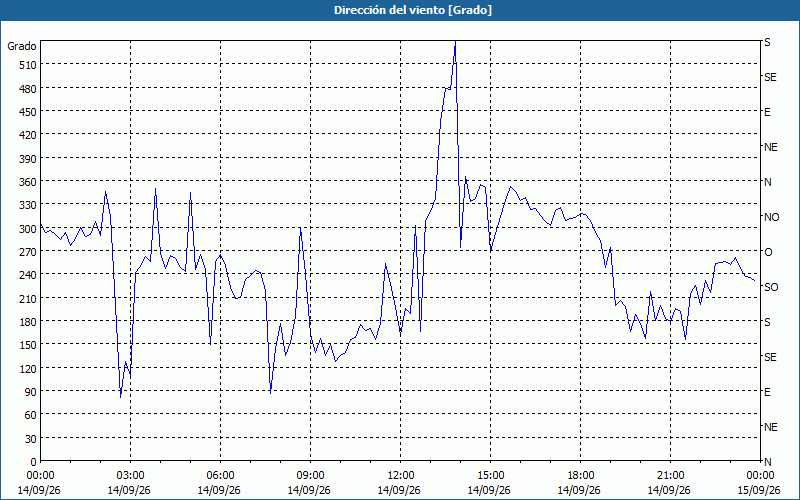Click the 14/09/26 date under 12:00
Screen dimensions: 800x500
coord(399,490)
